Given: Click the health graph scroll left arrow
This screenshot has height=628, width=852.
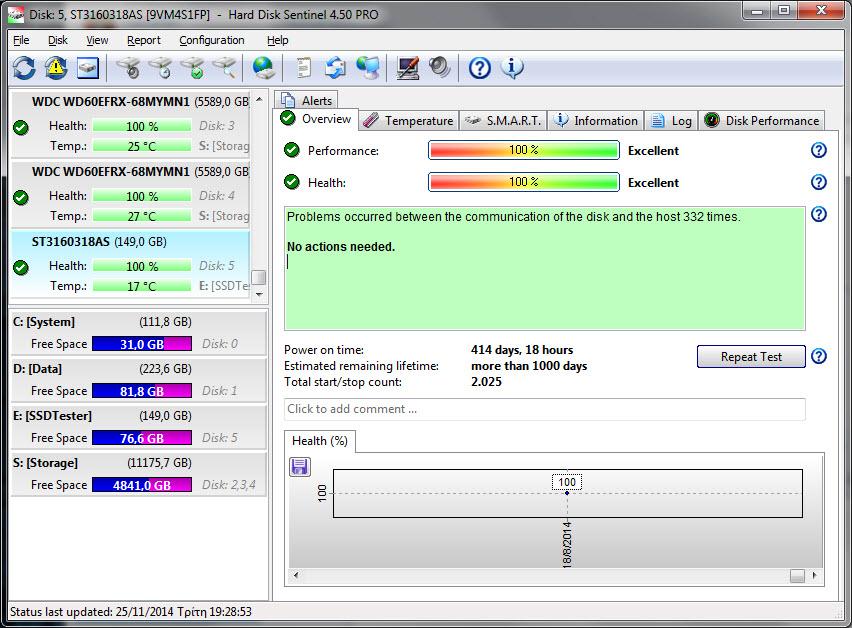Looking at the screenshot, I should coord(296,575).
